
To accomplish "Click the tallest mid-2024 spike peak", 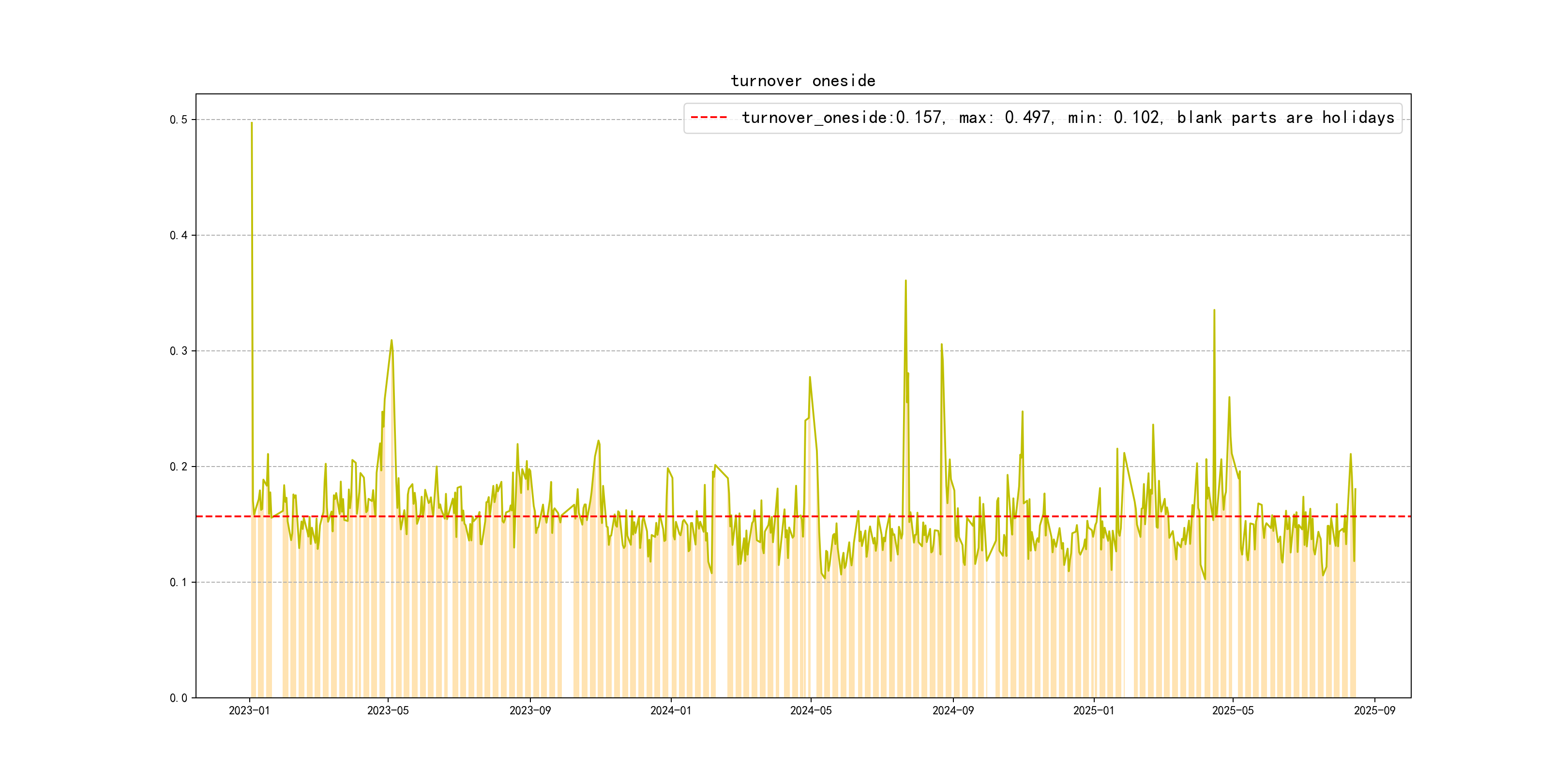I will point(905,281).
